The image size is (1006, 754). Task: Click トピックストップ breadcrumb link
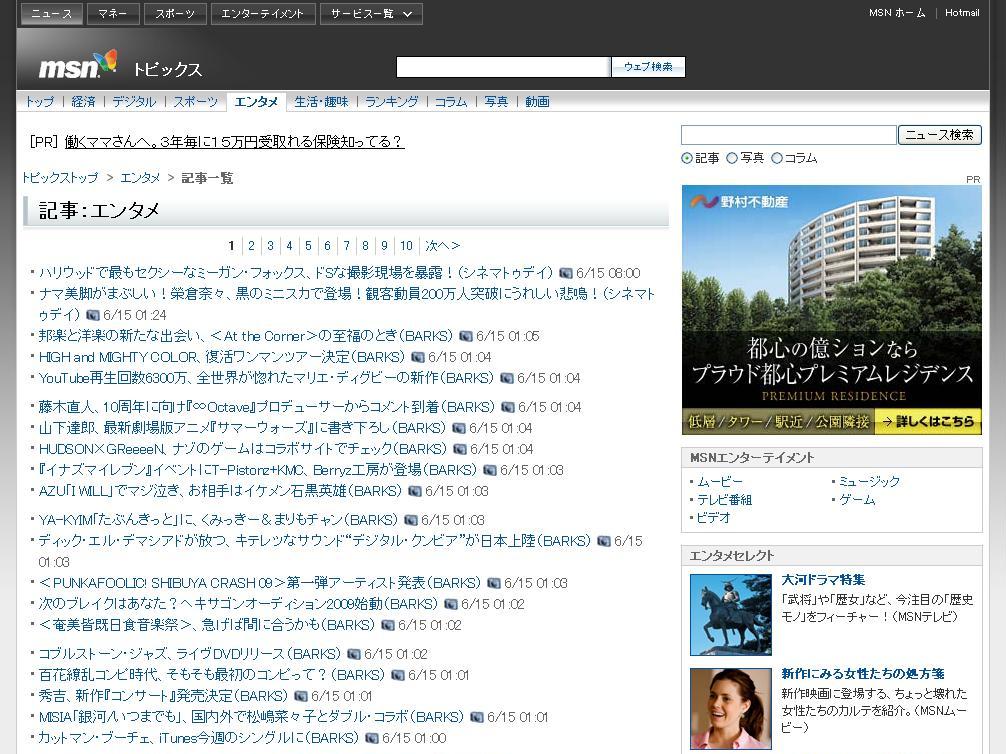pos(60,178)
